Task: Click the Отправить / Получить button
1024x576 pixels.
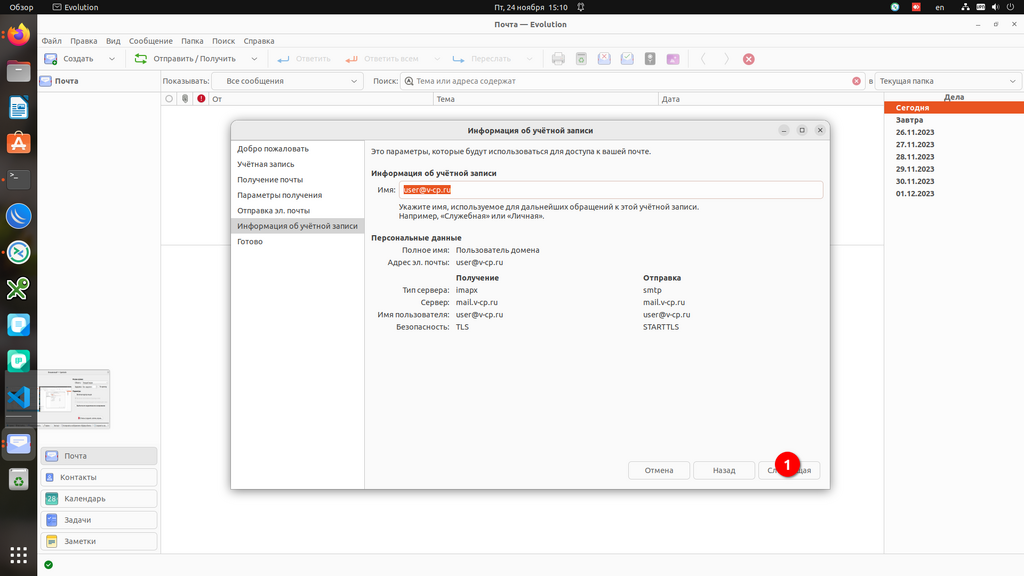Action: click(x=186, y=59)
